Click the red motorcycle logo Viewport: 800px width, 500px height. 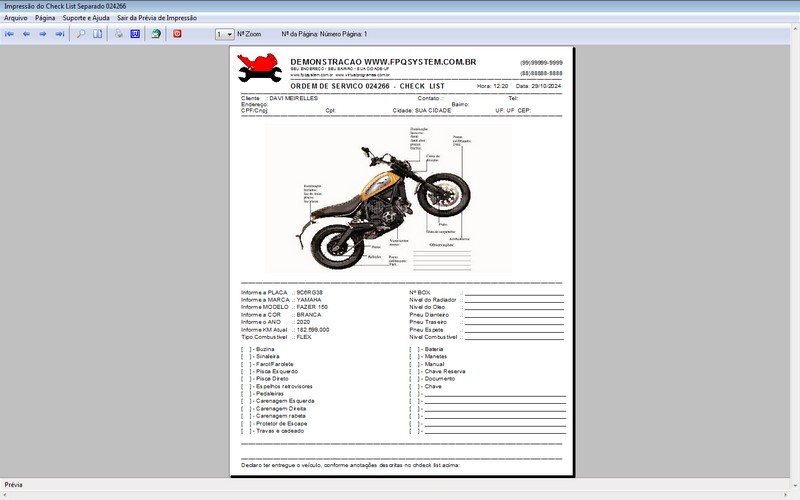pyautogui.click(x=259, y=68)
